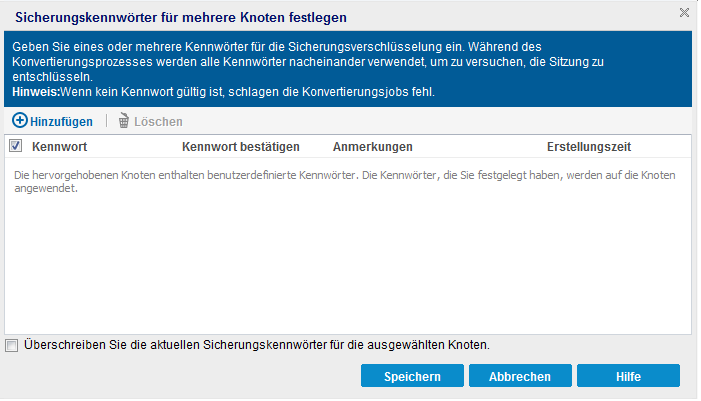Click the Hinzufügen text label
The image size is (701, 401).
pos(61,121)
